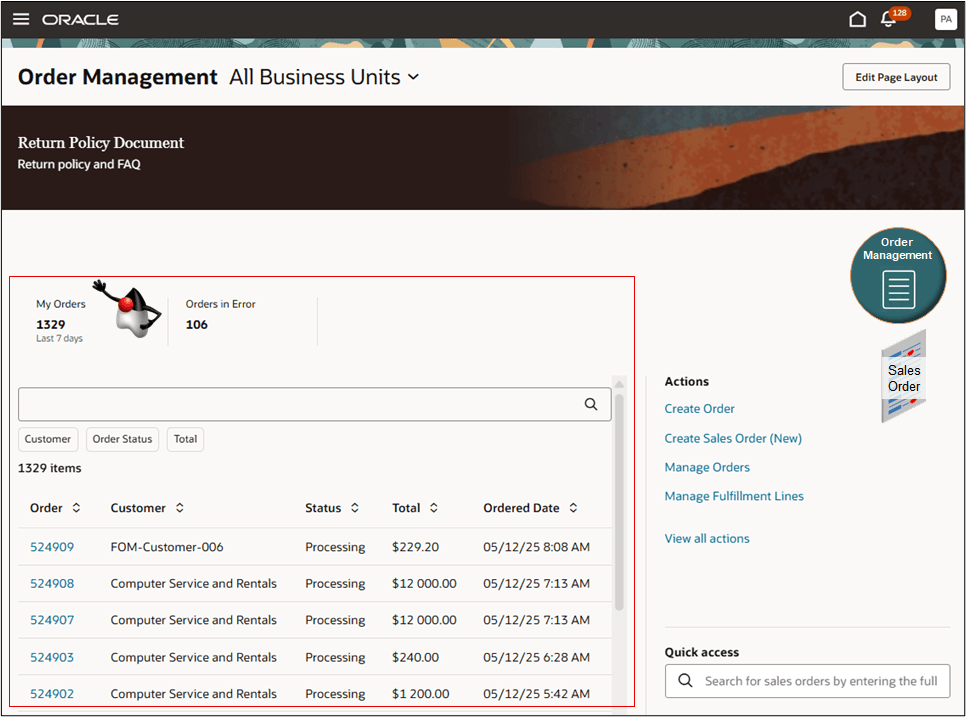Sort by Customer column arrows
This screenshot has height=718, width=966.
(x=179, y=508)
